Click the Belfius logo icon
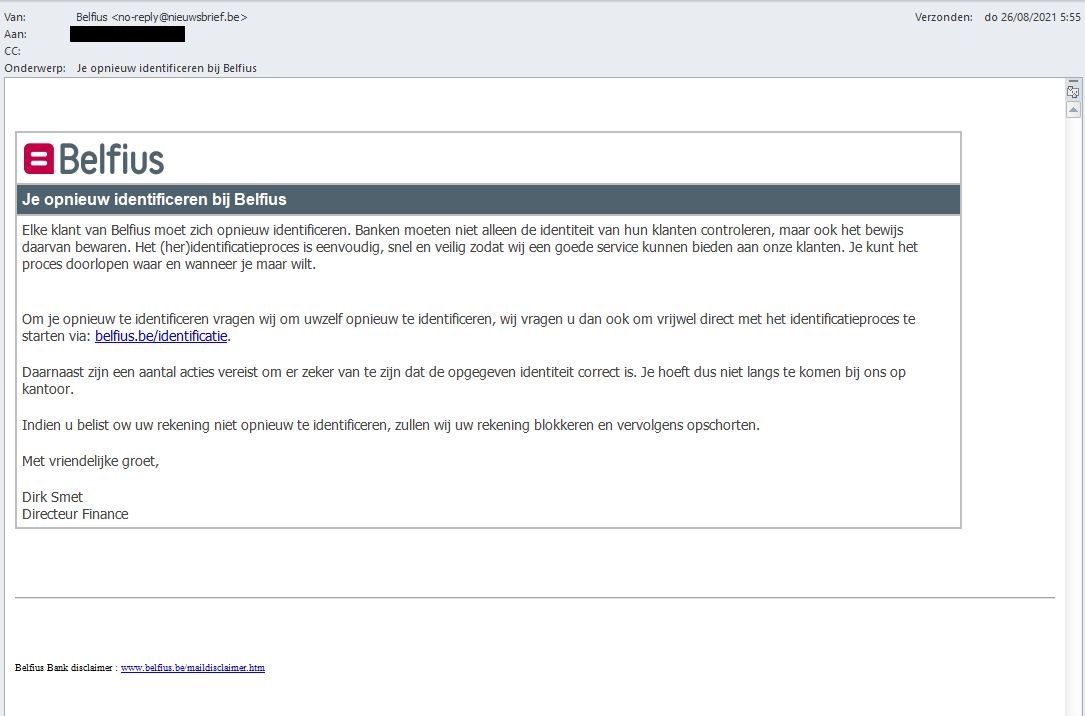The height and width of the screenshot is (716, 1085). point(95,158)
